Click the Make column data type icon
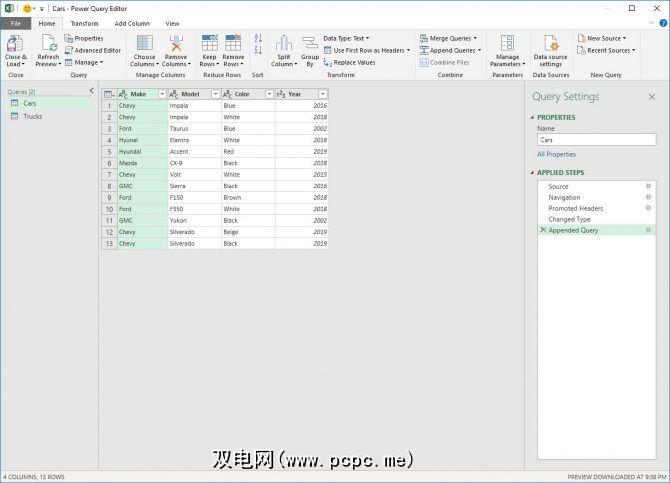The width and height of the screenshot is (670, 483). 123,94
